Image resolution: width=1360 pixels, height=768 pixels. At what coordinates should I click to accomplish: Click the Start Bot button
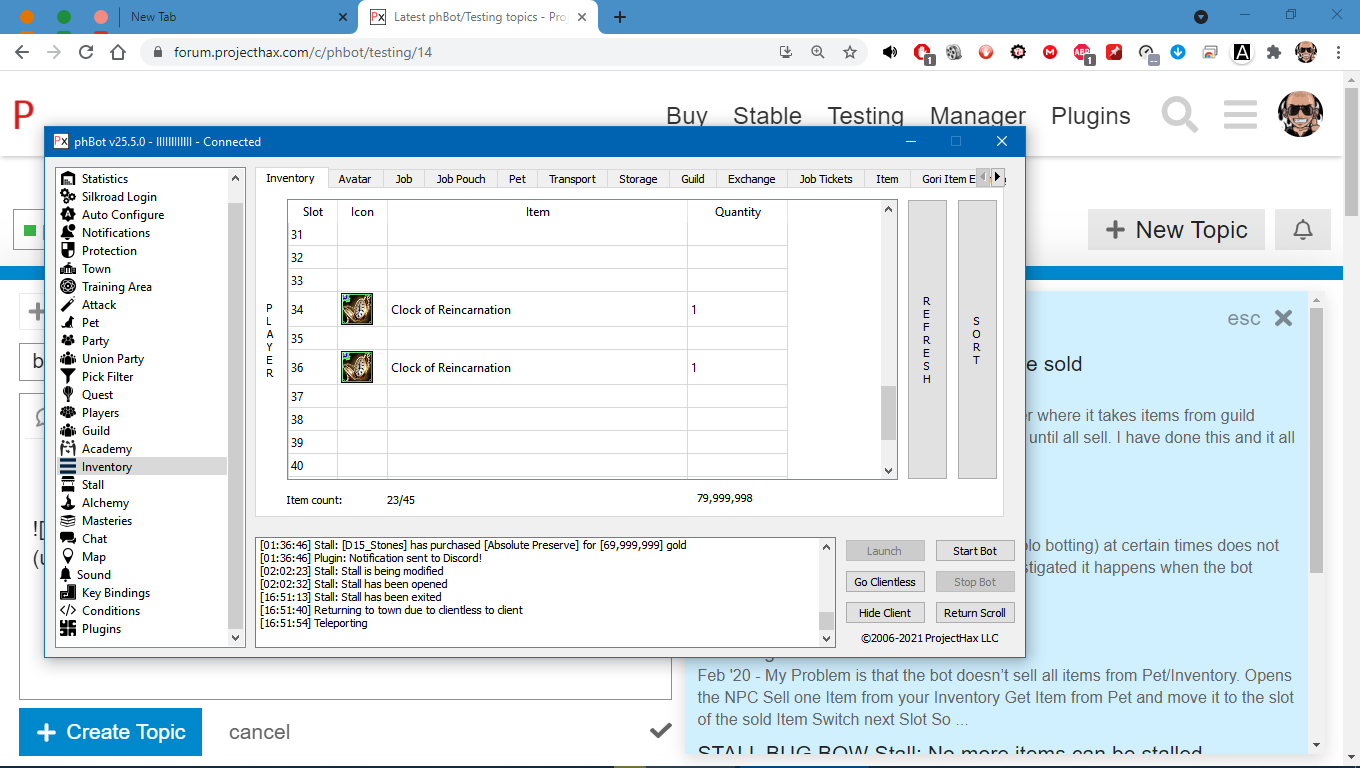point(974,551)
